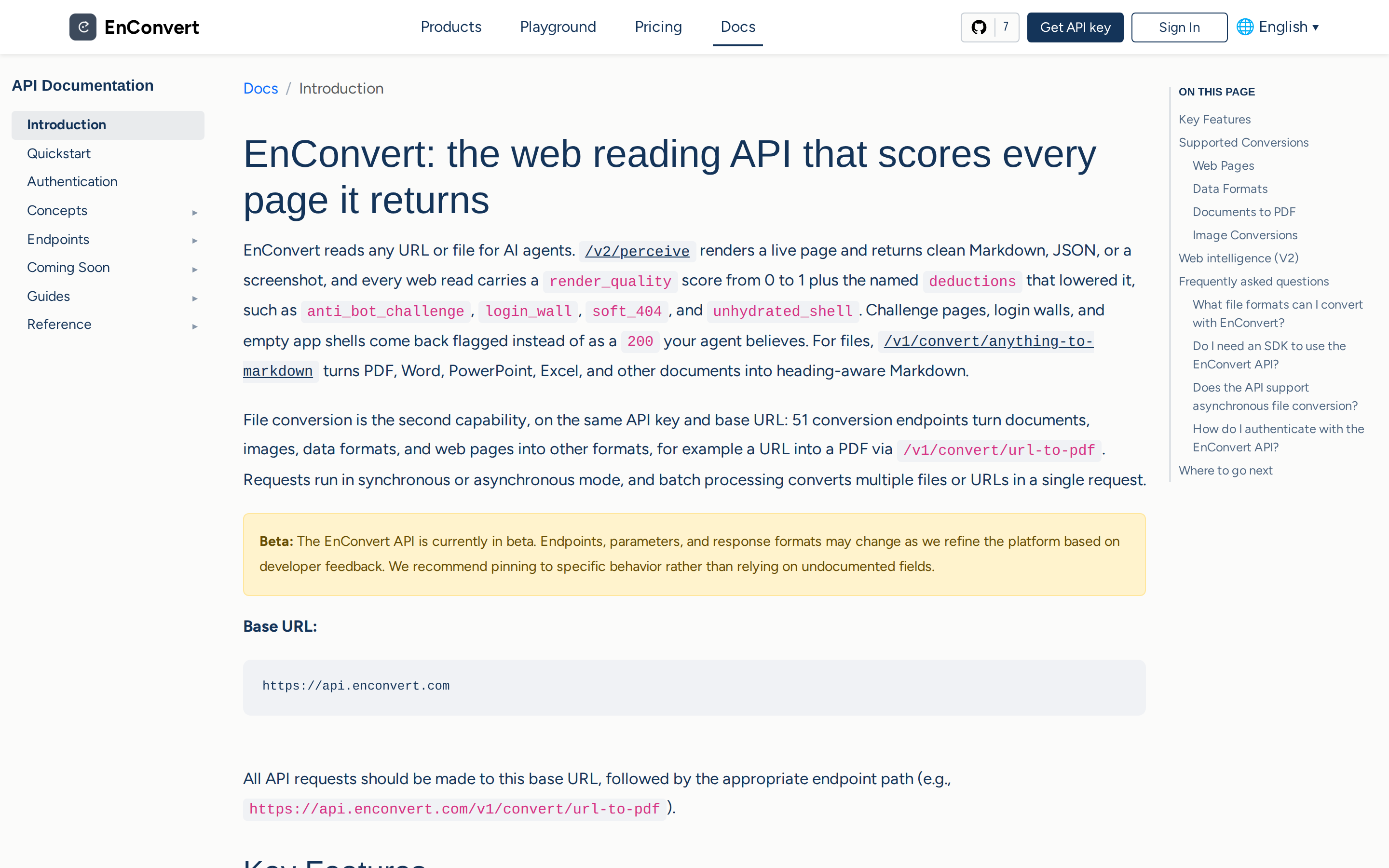This screenshot has width=1389, height=868.
Task: Jump to Web Pages subsection
Action: [1223, 165]
